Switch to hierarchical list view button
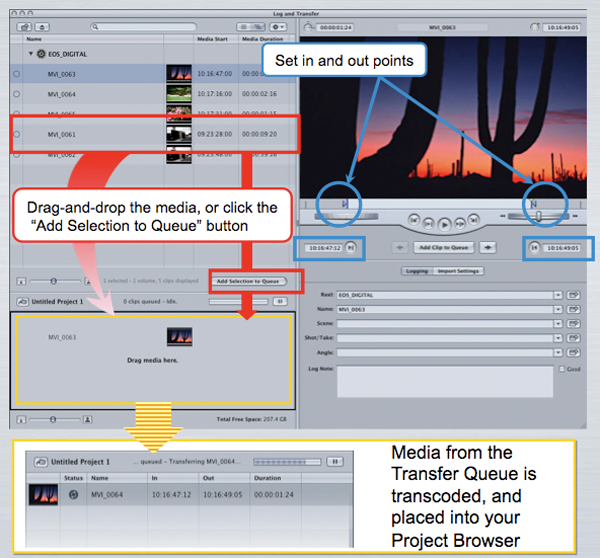600x558 pixels. click(x=259, y=27)
